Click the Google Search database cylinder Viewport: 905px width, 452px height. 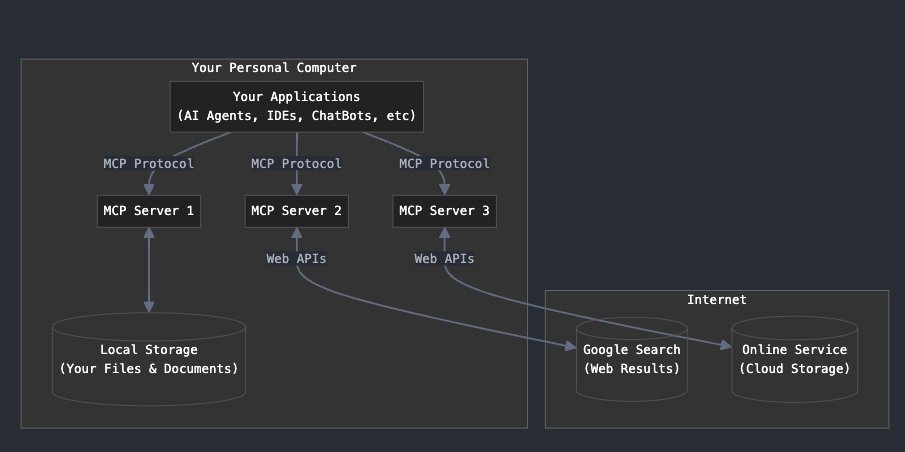tap(631, 358)
